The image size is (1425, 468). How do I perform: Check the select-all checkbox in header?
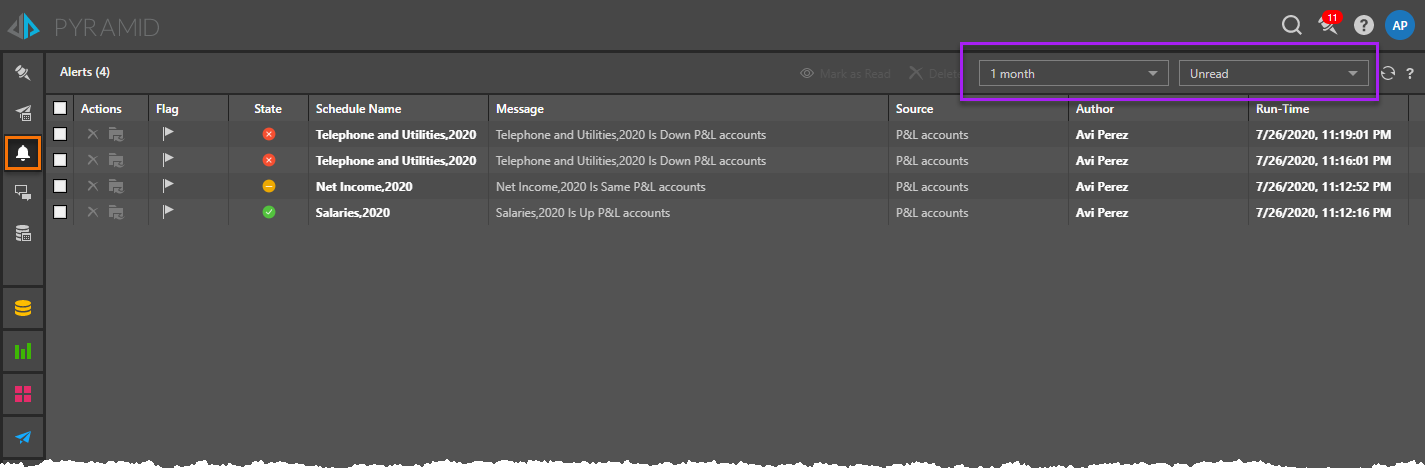pyautogui.click(x=60, y=108)
